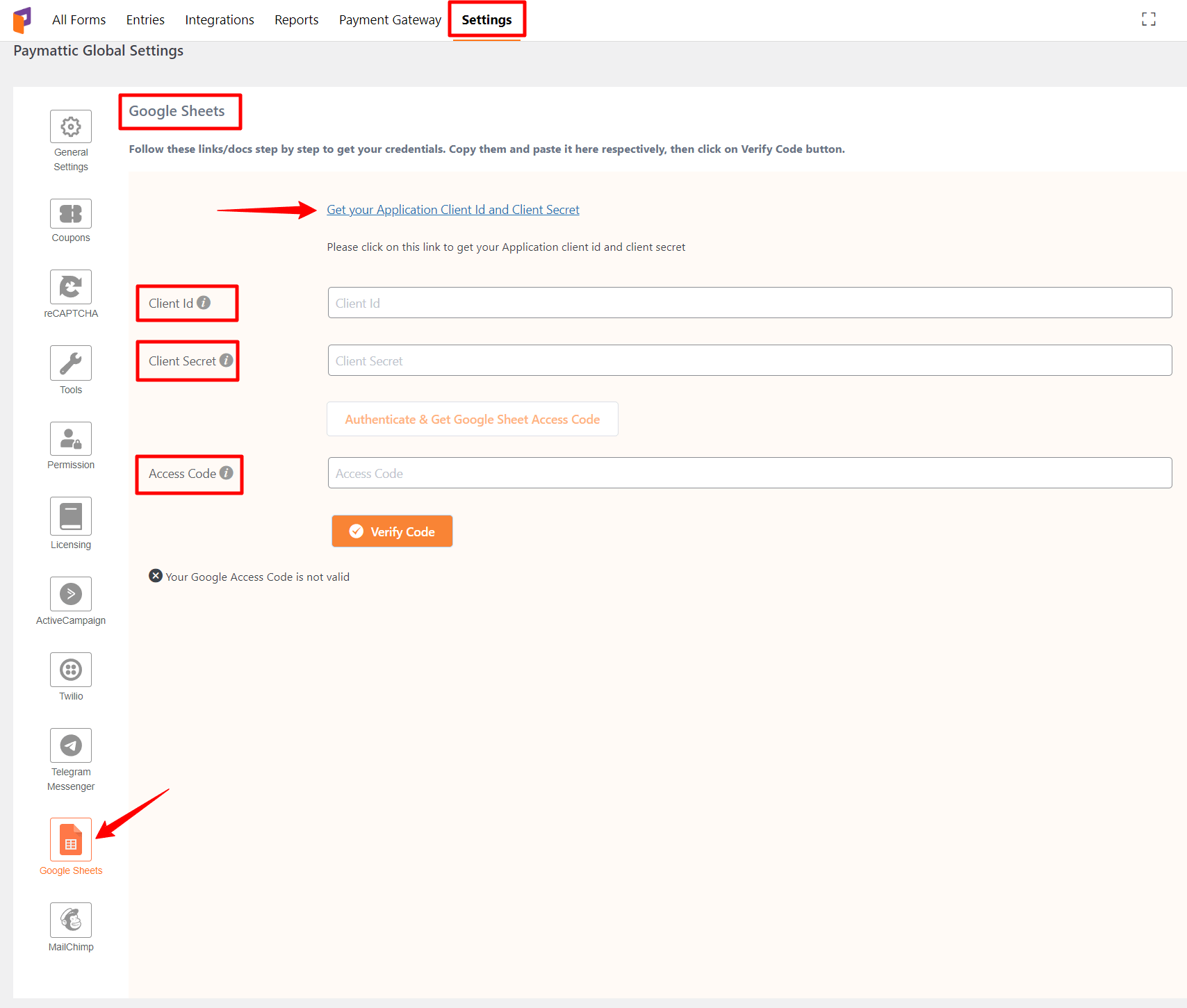The width and height of the screenshot is (1187, 1008).
Task: Show Client Secret info tooltip icon
Action: 227,360
